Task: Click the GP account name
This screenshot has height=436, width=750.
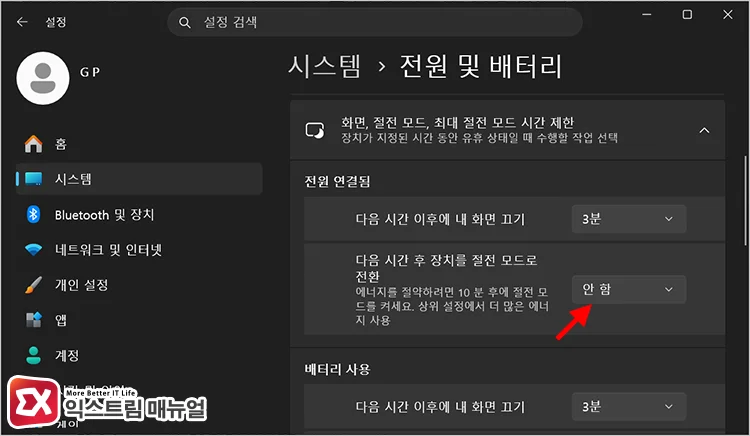Action: 90,72
